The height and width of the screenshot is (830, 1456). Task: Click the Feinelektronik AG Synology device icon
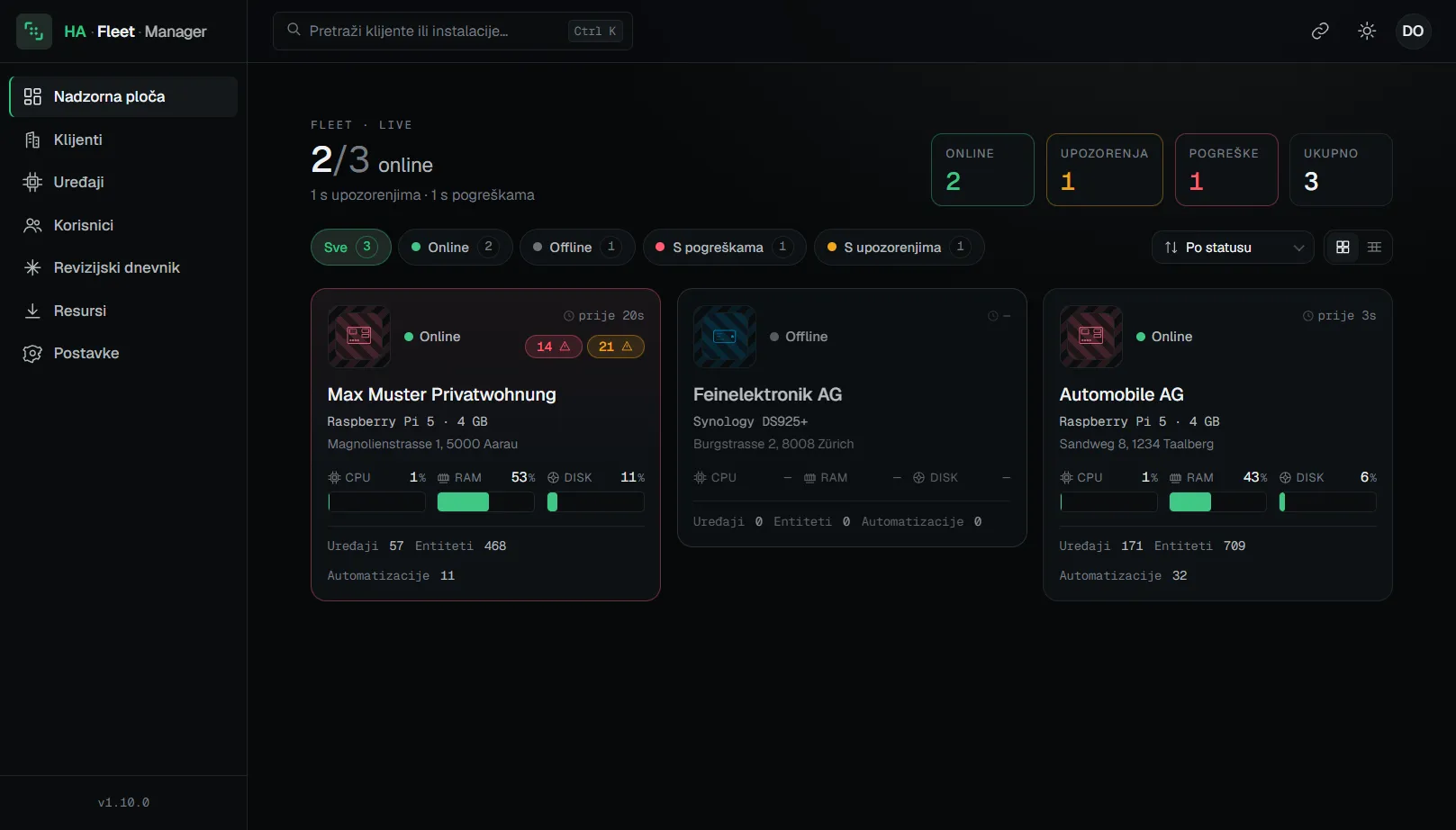coord(725,337)
